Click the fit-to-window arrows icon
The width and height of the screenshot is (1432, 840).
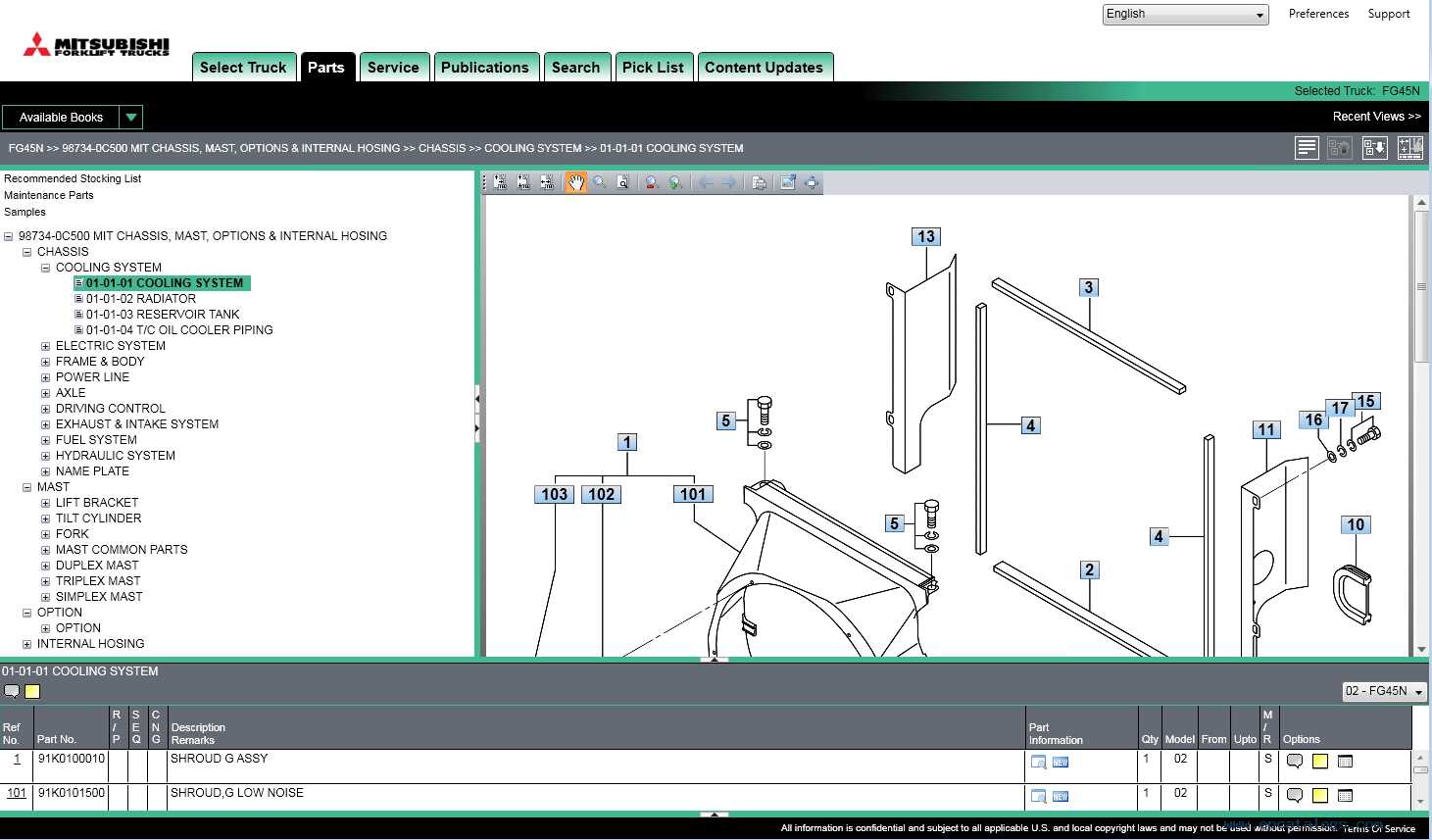[812, 182]
